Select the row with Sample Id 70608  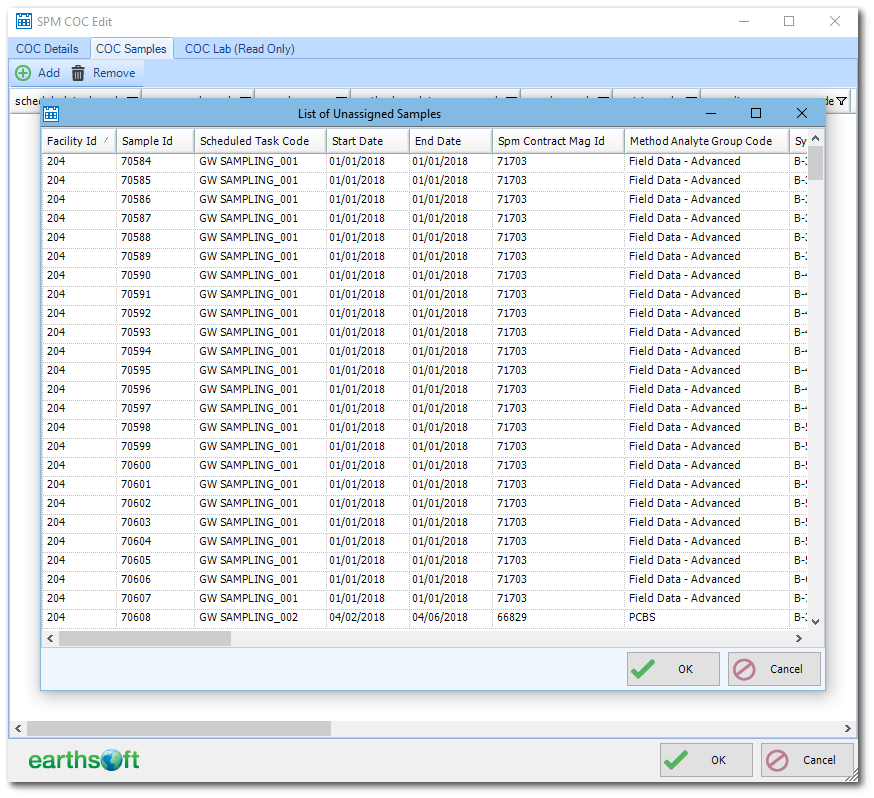tap(155, 617)
